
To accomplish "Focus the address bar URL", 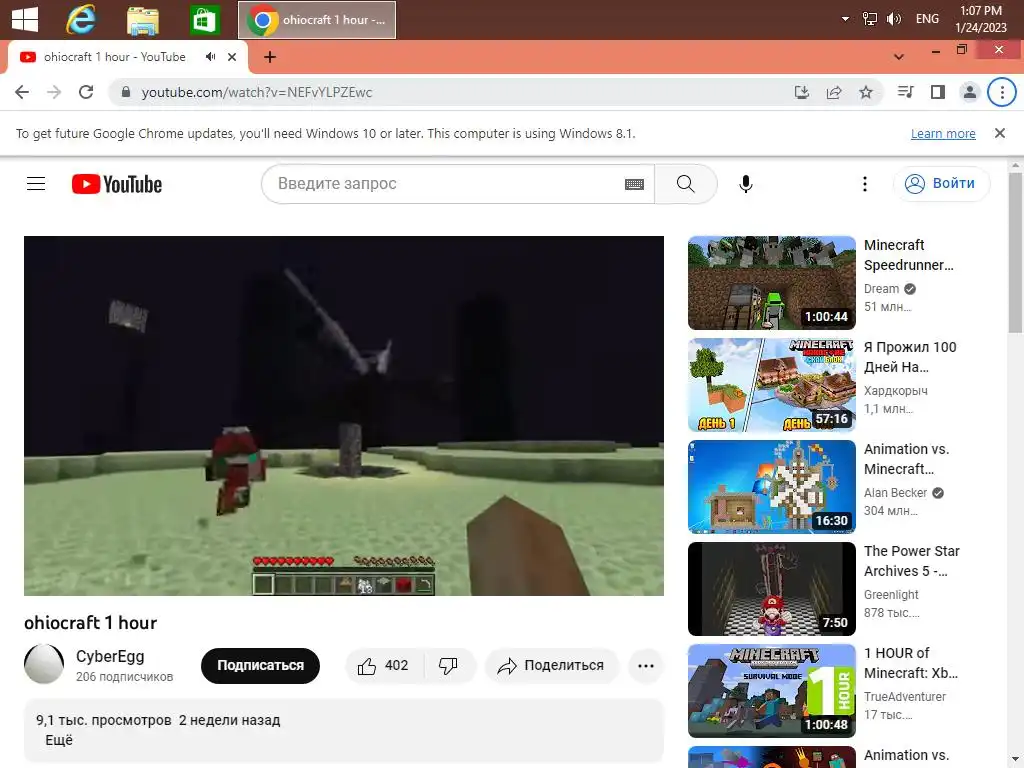I will [457, 93].
